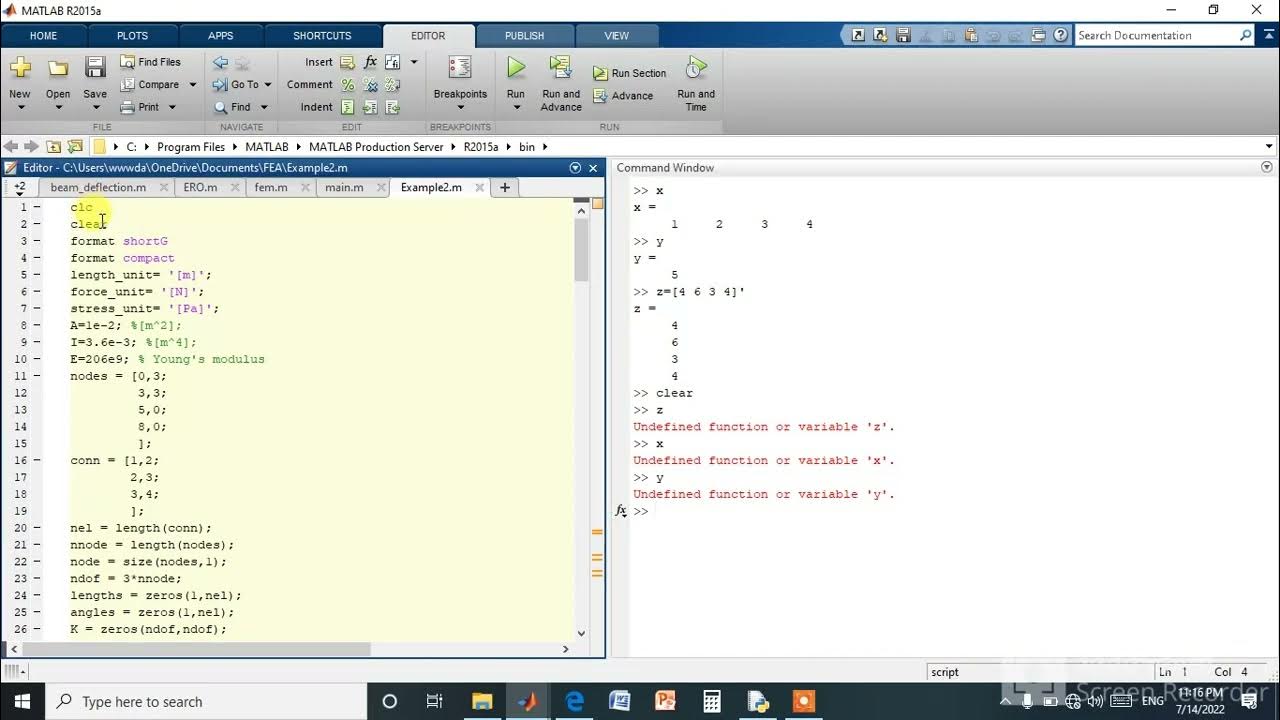This screenshot has height=720, width=1280.
Task: Expand the Print dropdown arrow
Action: coord(172,107)
